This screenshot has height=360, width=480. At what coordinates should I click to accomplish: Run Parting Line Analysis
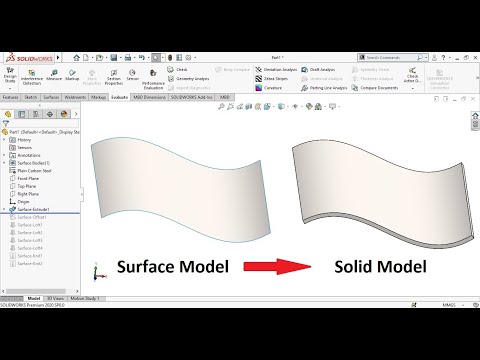pos(324,88)
